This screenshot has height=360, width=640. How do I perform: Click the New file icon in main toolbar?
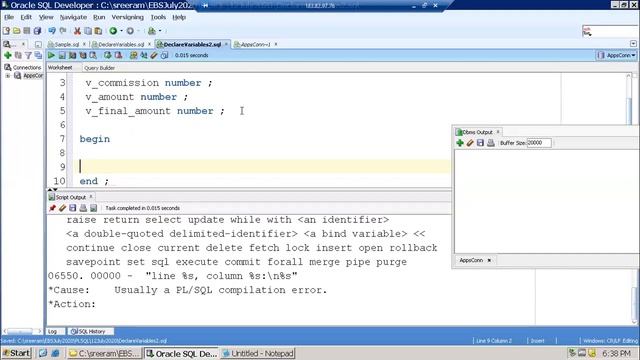[7, 31]
